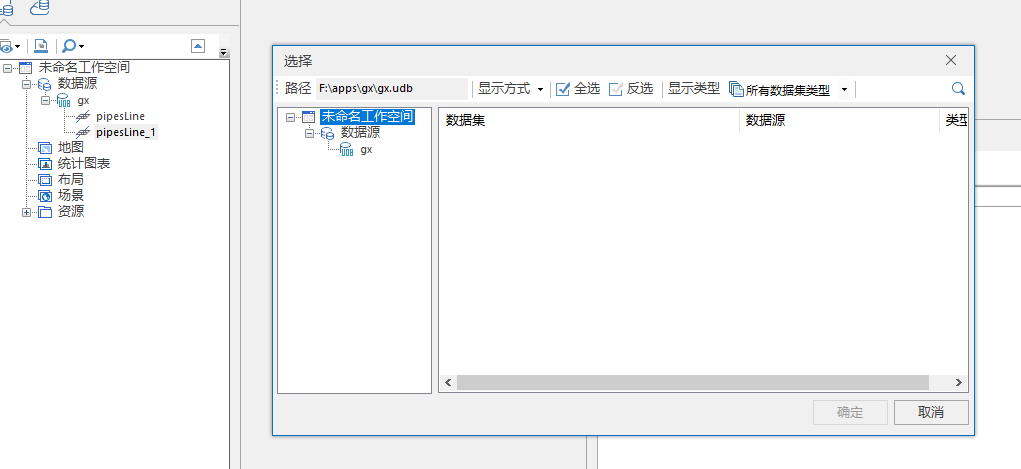
Task: Open the dropdown arrow beside the magnifier icon
Action: click(81, 47)
